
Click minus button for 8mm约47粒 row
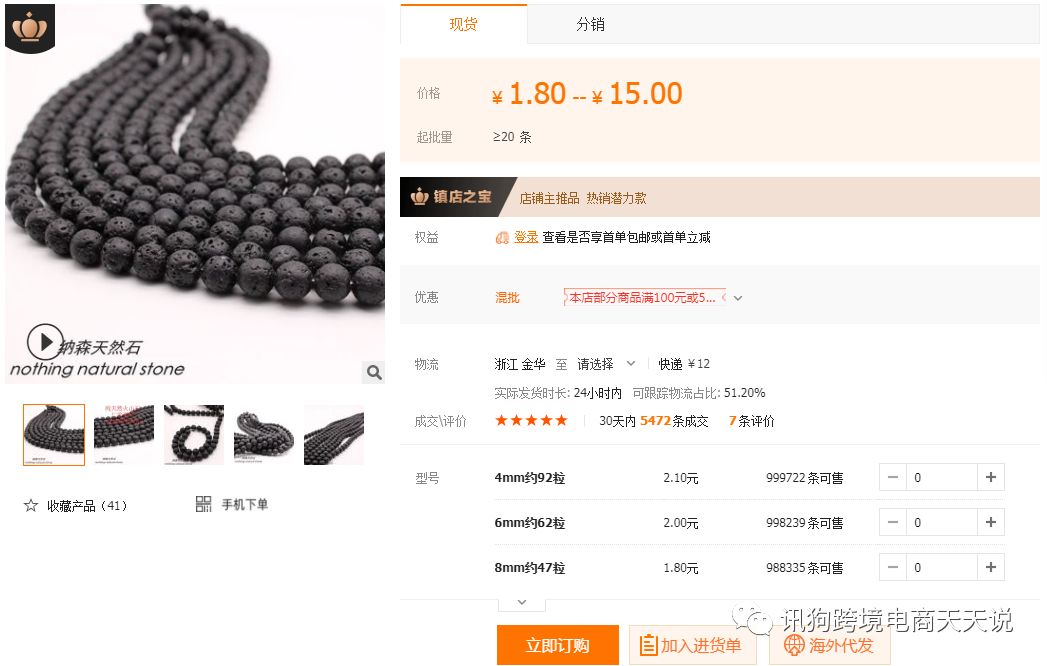pyautogui.click(x=893, y=567)
